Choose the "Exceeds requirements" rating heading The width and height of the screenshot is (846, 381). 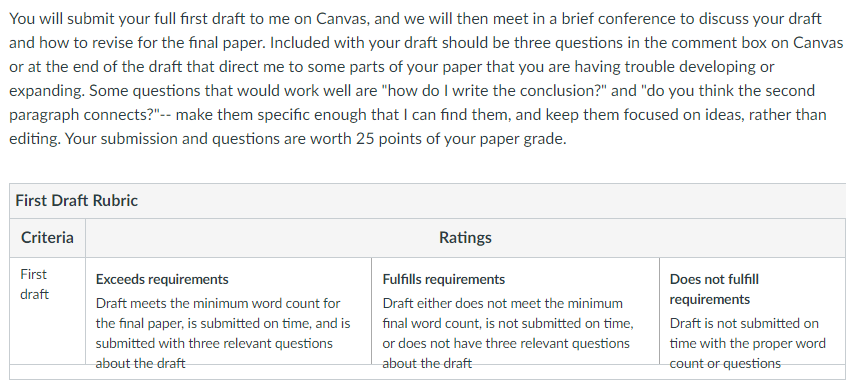(x=162, y=280)
